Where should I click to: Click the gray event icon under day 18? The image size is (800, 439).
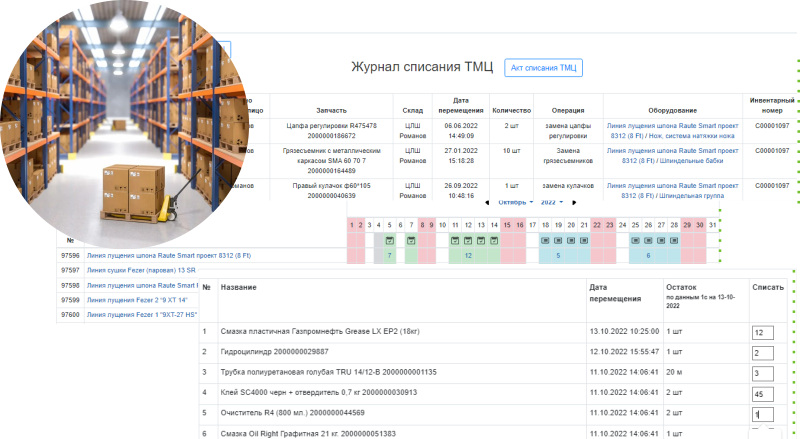545,241
